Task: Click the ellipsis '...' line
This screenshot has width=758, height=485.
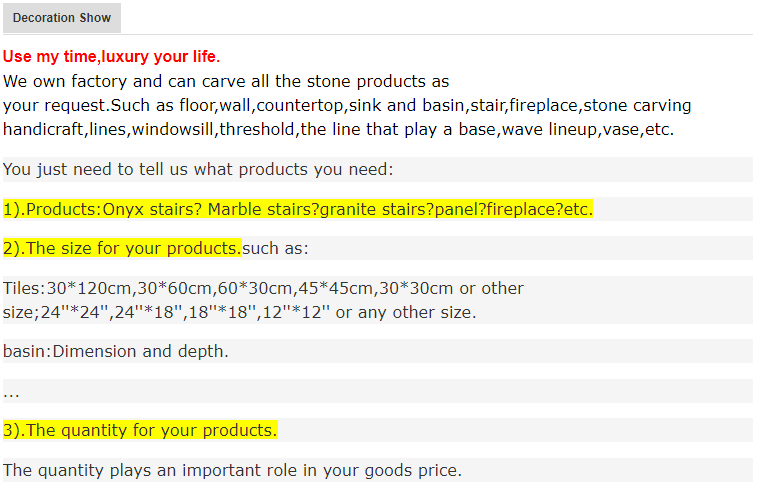Action: [x=11, y=391]
